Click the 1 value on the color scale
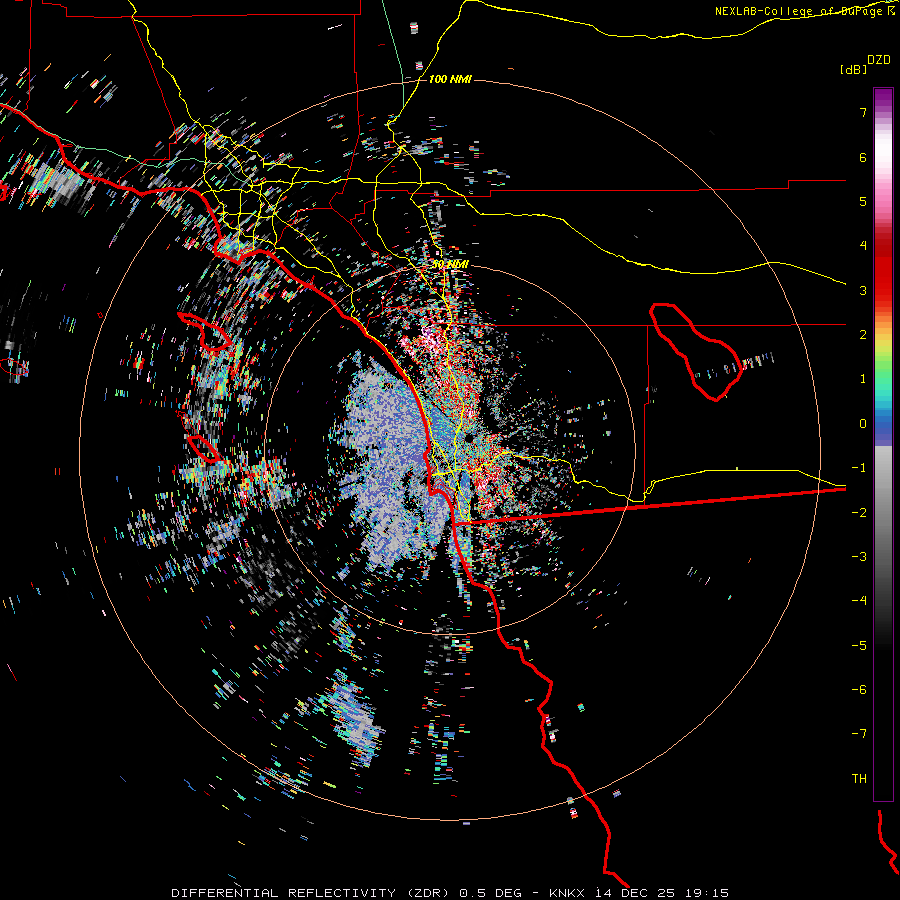 click(863, 379)
